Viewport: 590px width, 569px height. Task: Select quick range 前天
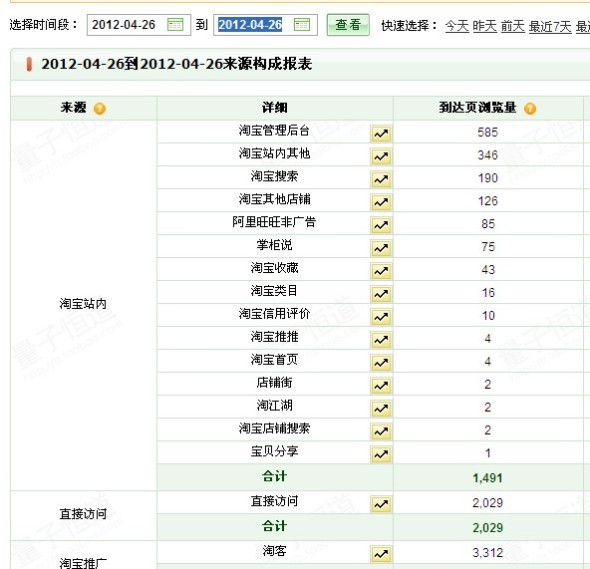coord(512,26)
